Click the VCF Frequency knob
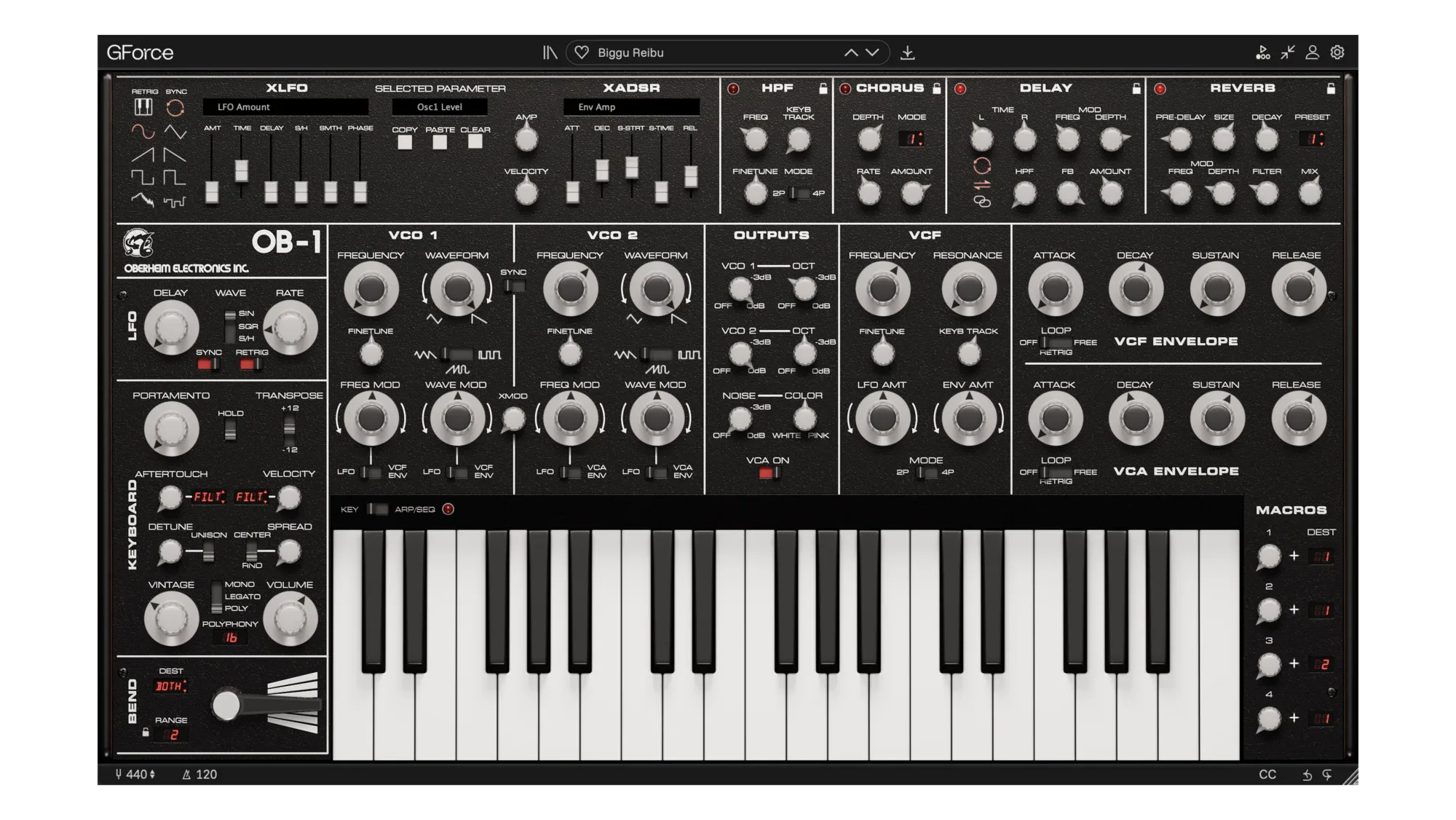1456x820 pixels. (x=882, y=289)
